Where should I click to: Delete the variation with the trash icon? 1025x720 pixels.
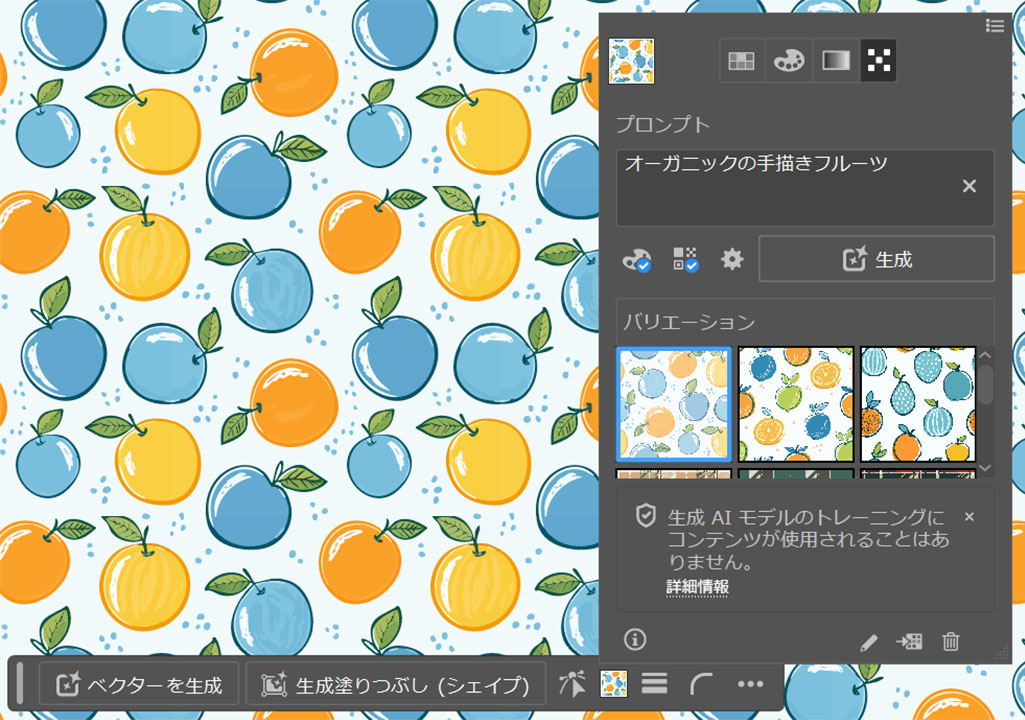951,642
